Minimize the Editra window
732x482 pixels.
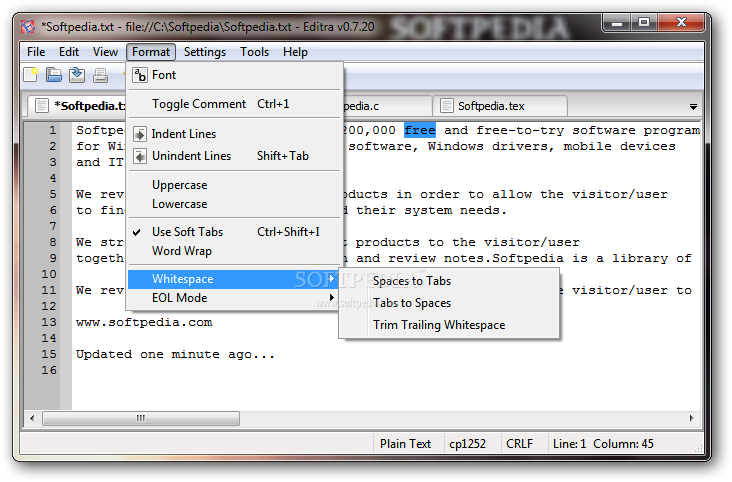click(617, 22)
